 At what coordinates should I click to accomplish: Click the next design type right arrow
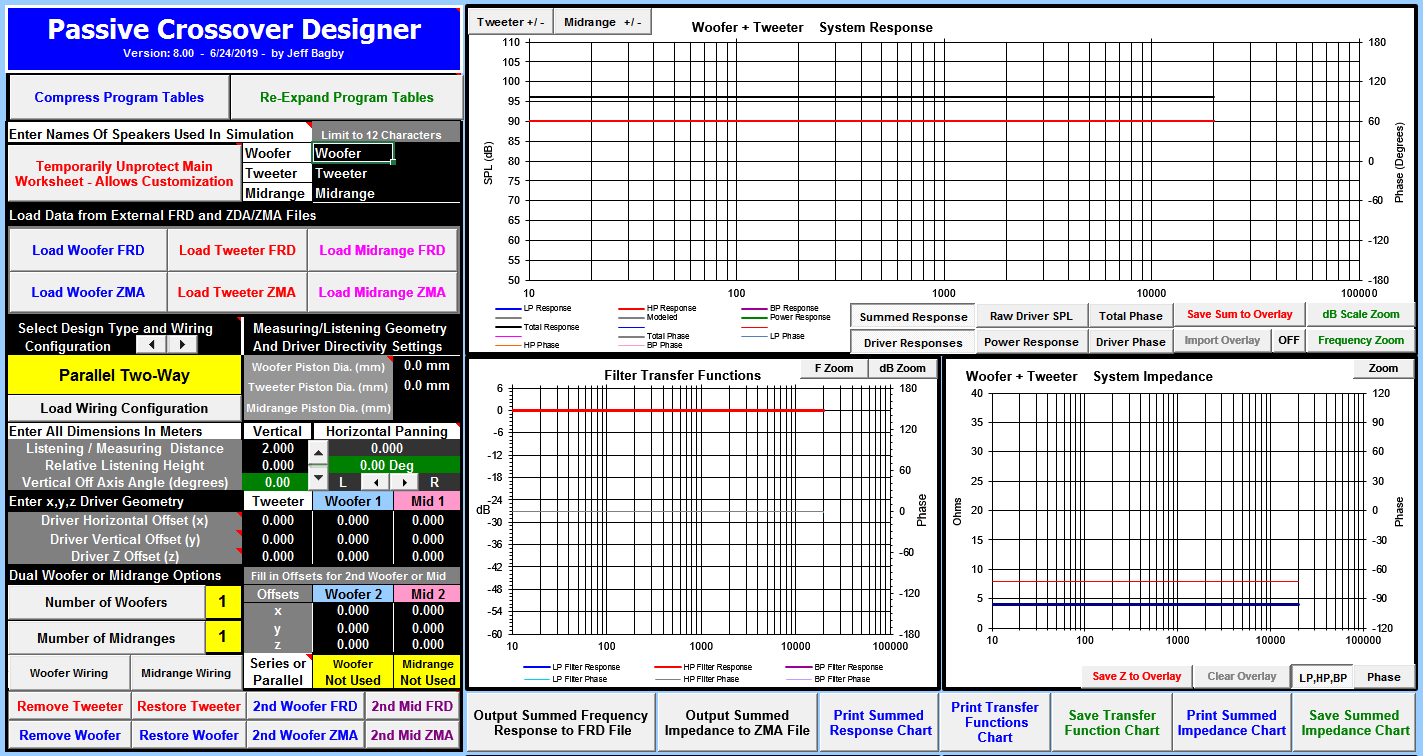coord(181,344)
